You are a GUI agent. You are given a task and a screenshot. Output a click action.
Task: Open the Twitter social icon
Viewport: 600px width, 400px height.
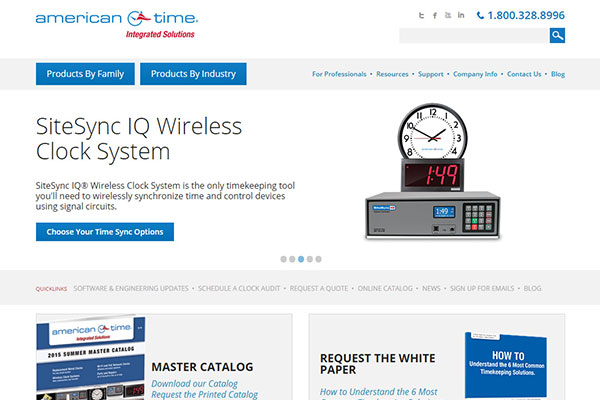click(x=422, y=15)
